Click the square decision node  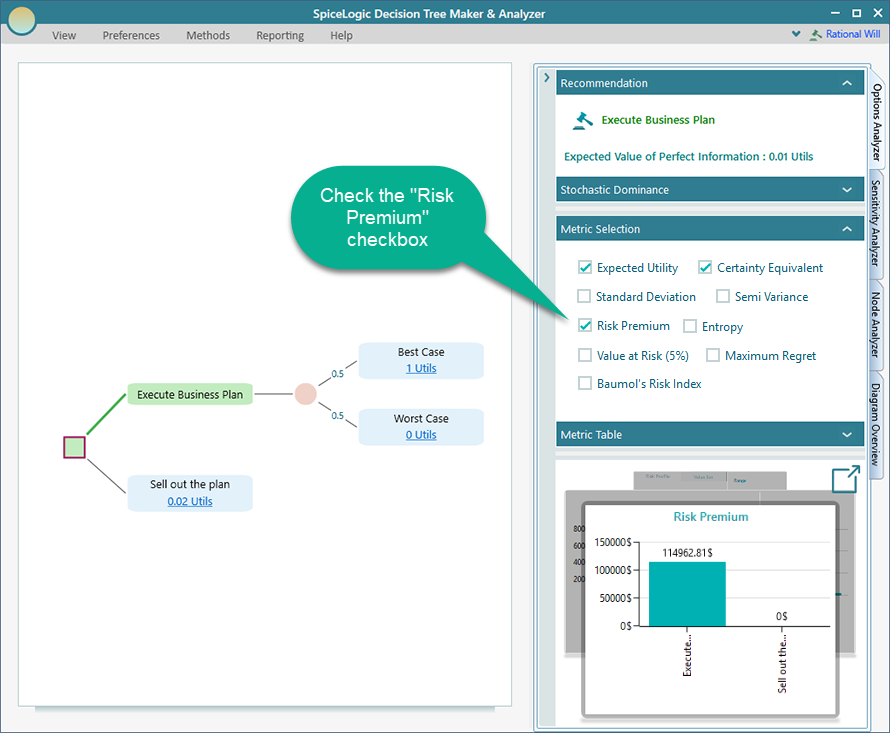74,447
